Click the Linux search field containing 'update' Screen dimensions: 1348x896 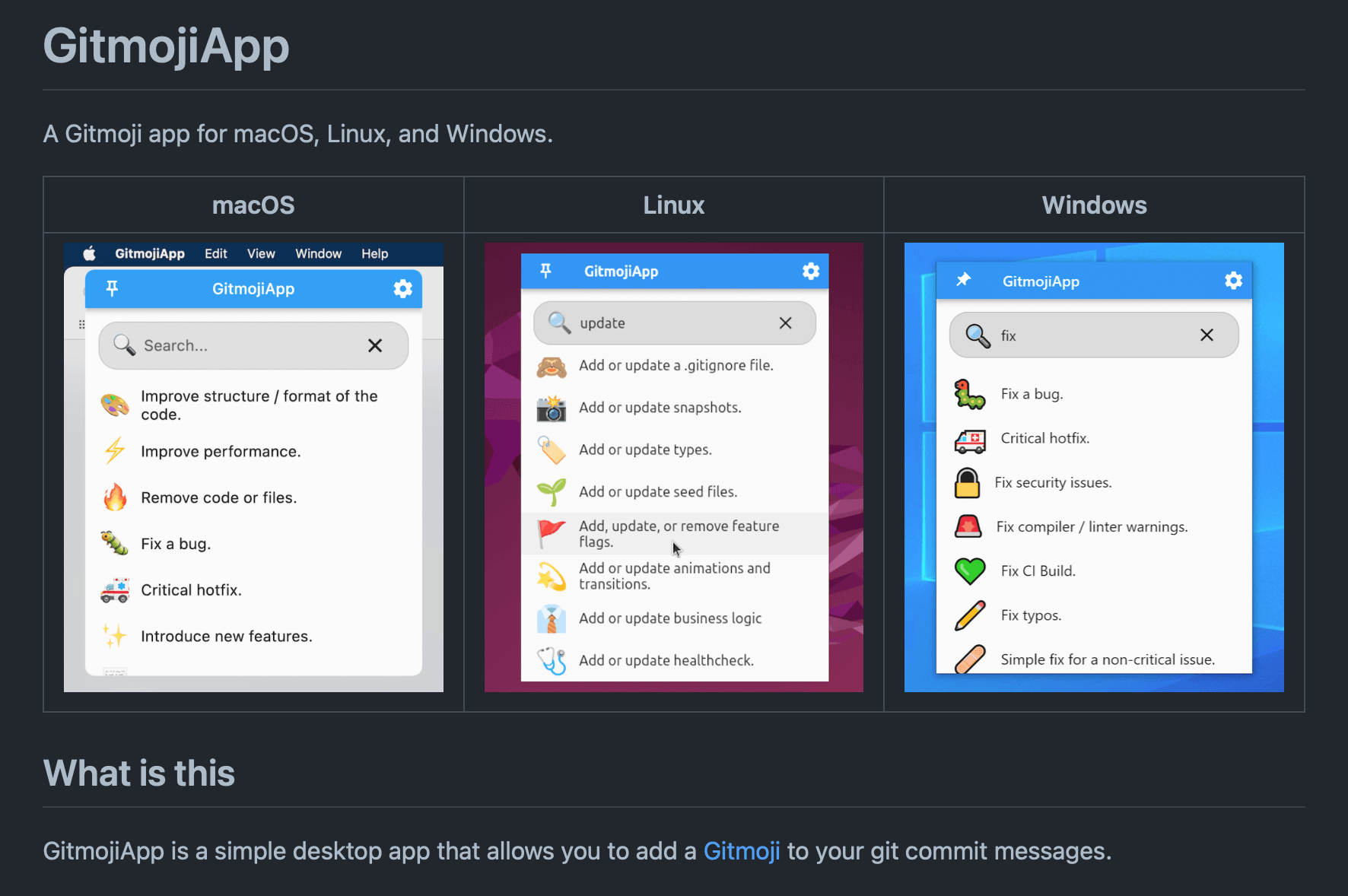pyautogui.click(x=675, y=323)
